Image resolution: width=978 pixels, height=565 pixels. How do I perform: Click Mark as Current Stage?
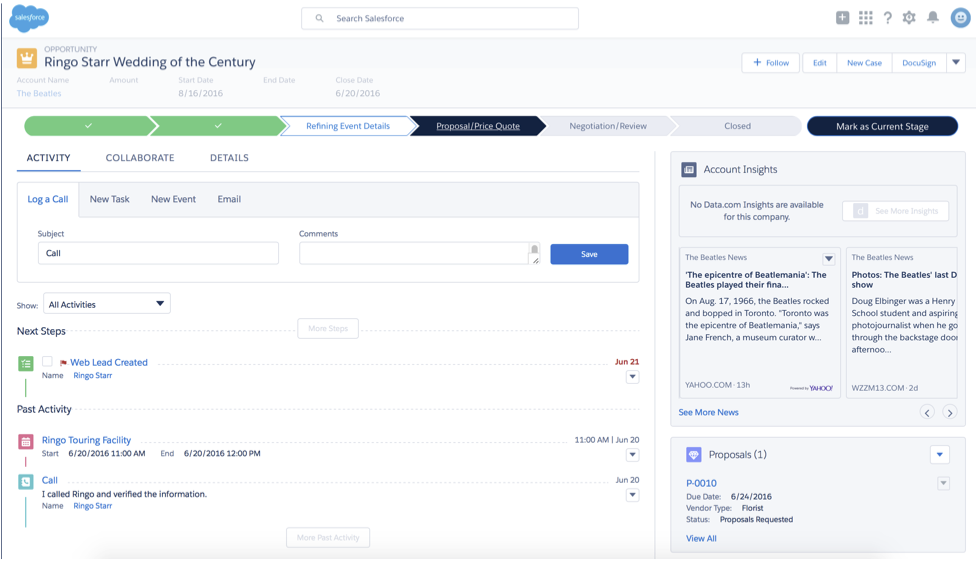click(882, 126)
